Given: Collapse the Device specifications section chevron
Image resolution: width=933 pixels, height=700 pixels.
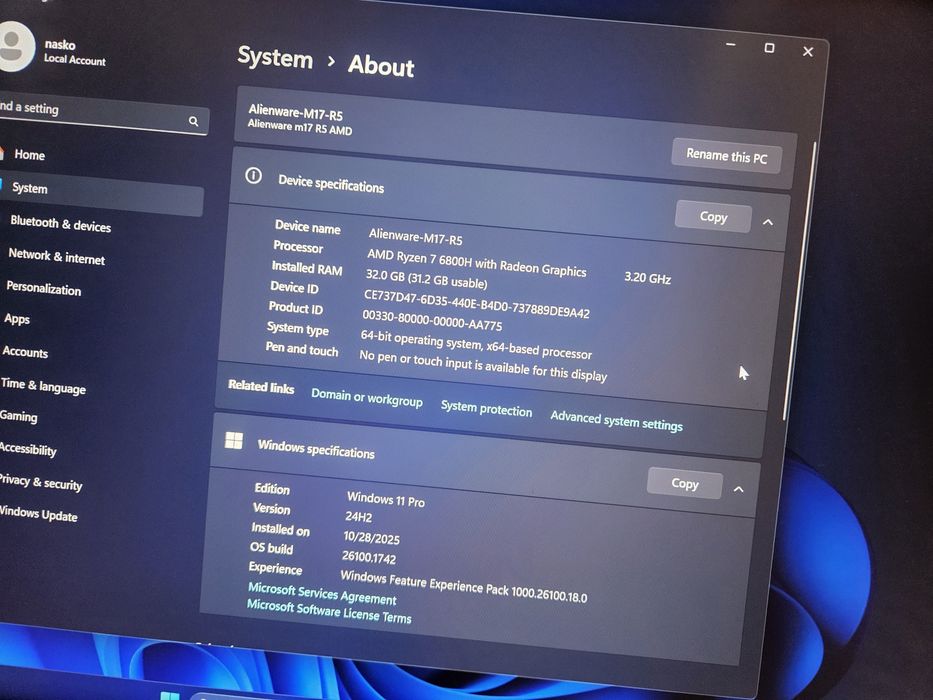Looking at the screenshot, I should click(x=768, y=223).
